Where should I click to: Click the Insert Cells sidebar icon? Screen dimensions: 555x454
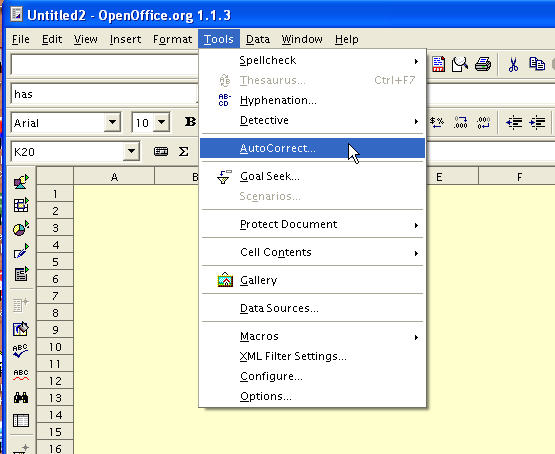[21, 205]
